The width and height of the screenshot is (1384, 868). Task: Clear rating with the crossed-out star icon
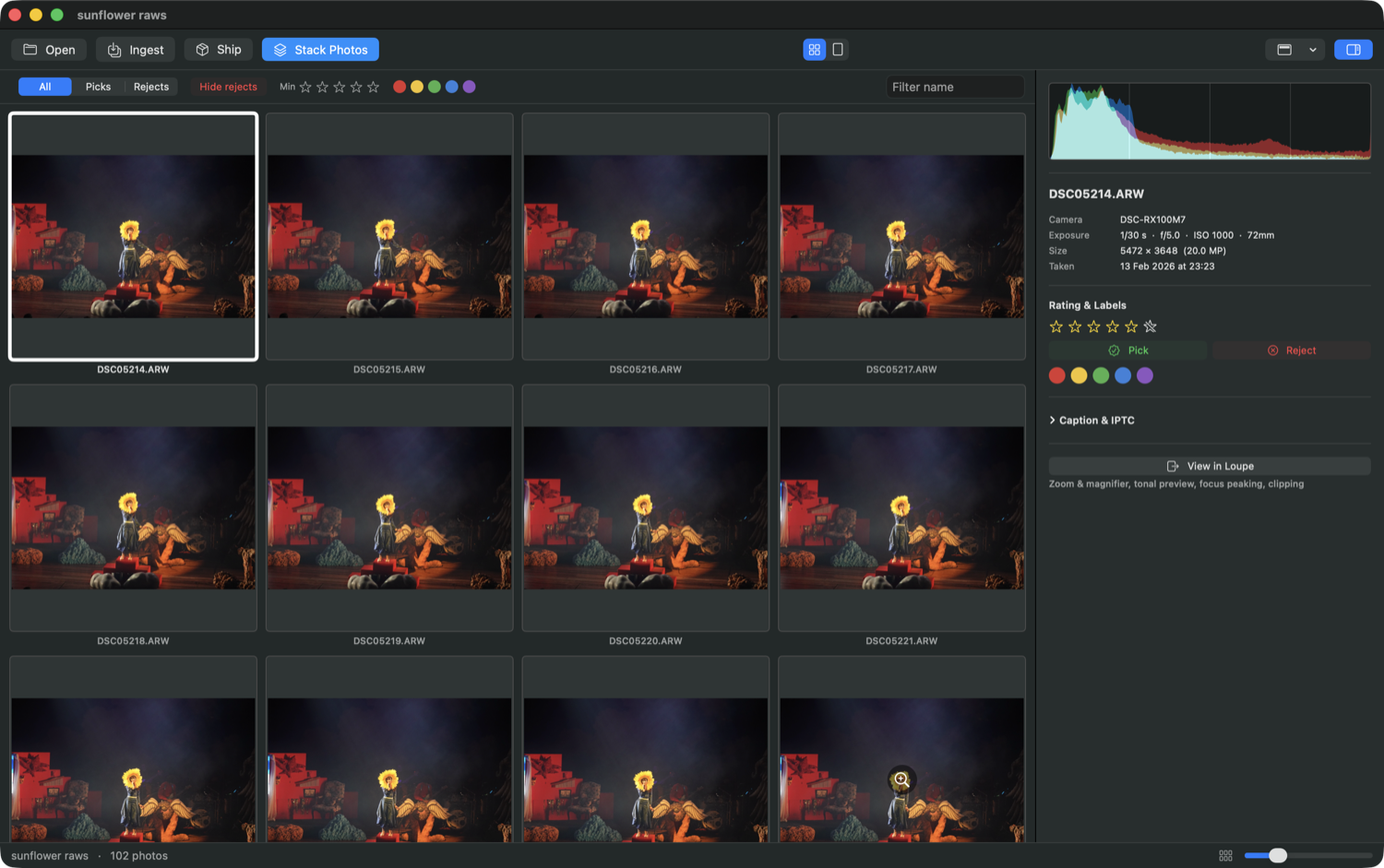(1150, 327)
